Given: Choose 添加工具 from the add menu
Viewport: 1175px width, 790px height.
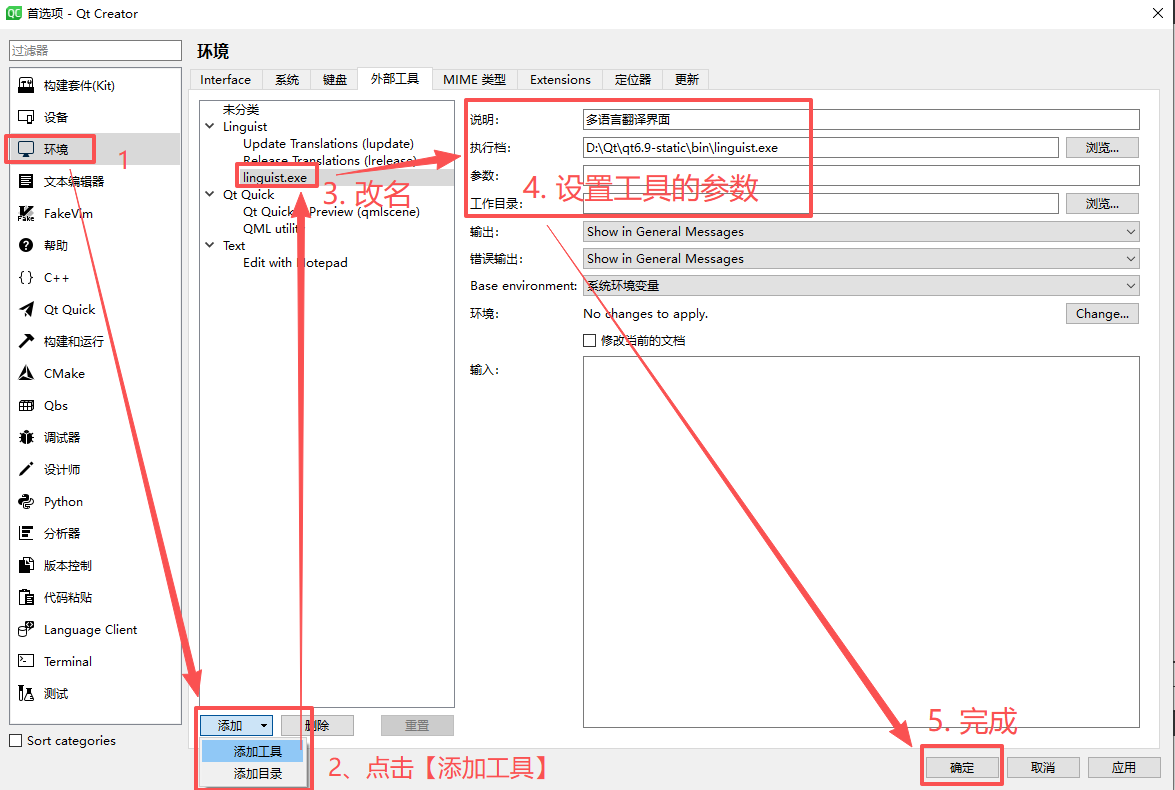Looking at the screenshot, I should click(253, 751).
